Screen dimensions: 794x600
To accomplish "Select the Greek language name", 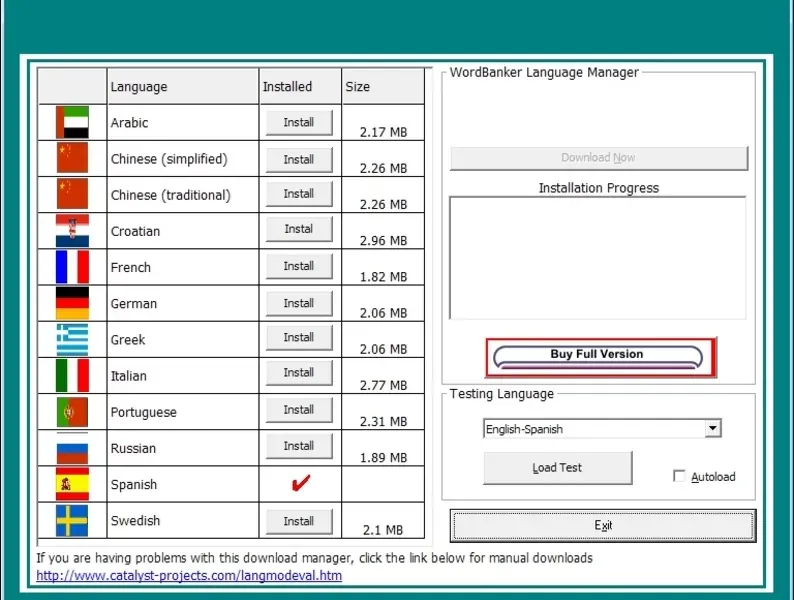I will 128,340.
